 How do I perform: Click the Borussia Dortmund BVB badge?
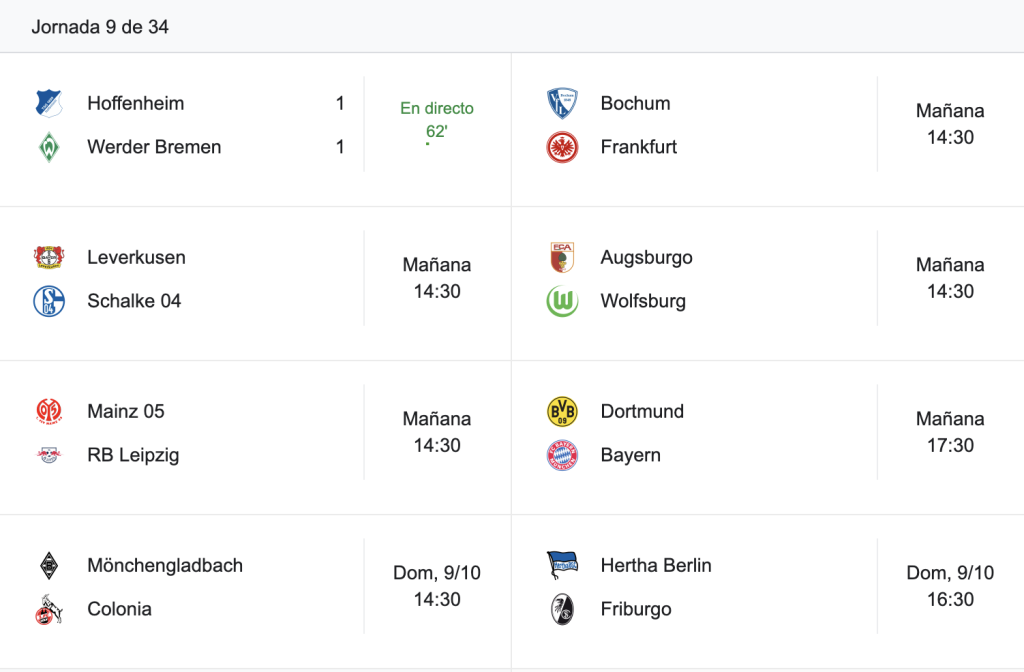point(562,411)
